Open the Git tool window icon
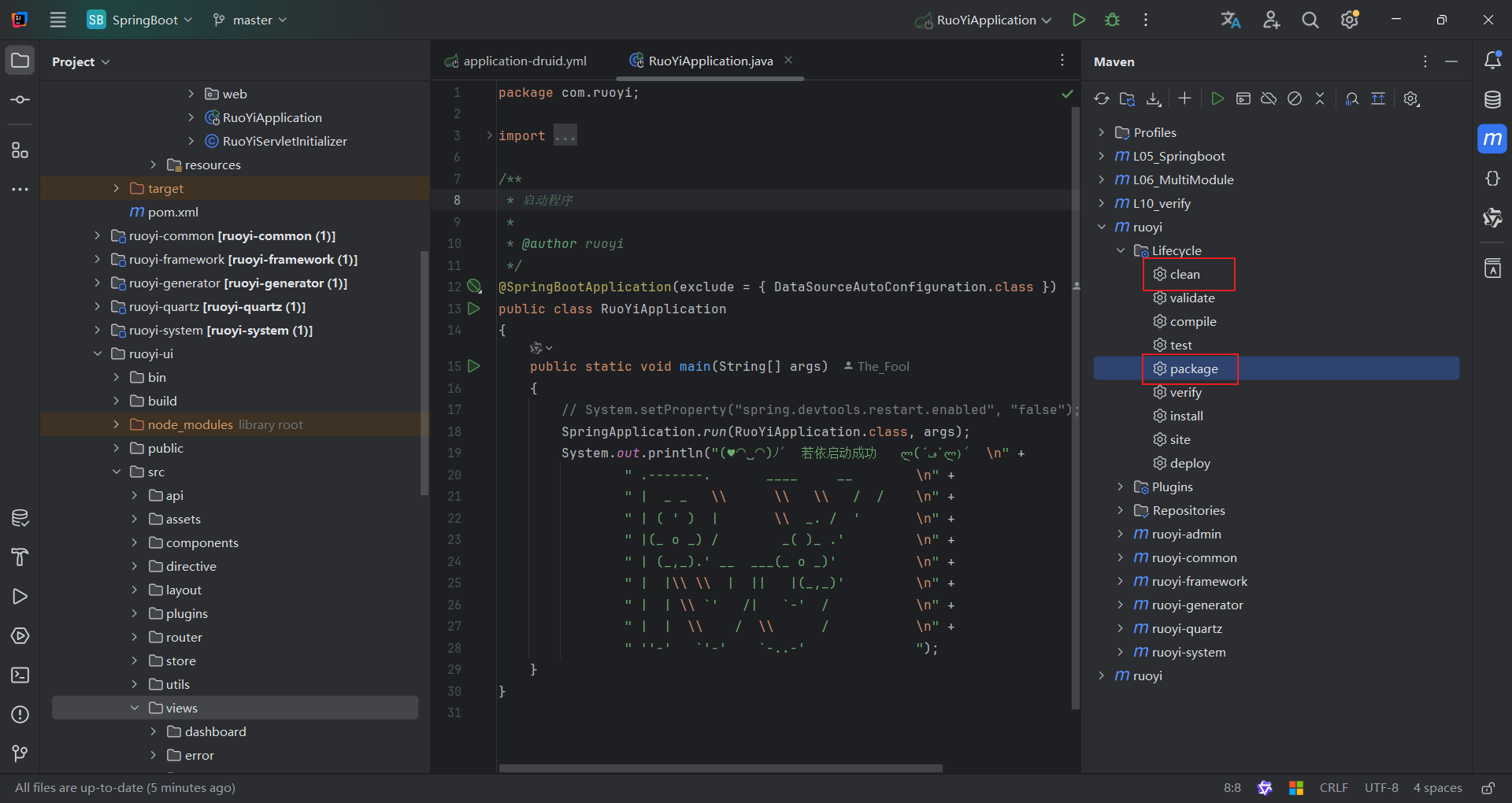1512x803 pixels. click(x=20, y=753)
